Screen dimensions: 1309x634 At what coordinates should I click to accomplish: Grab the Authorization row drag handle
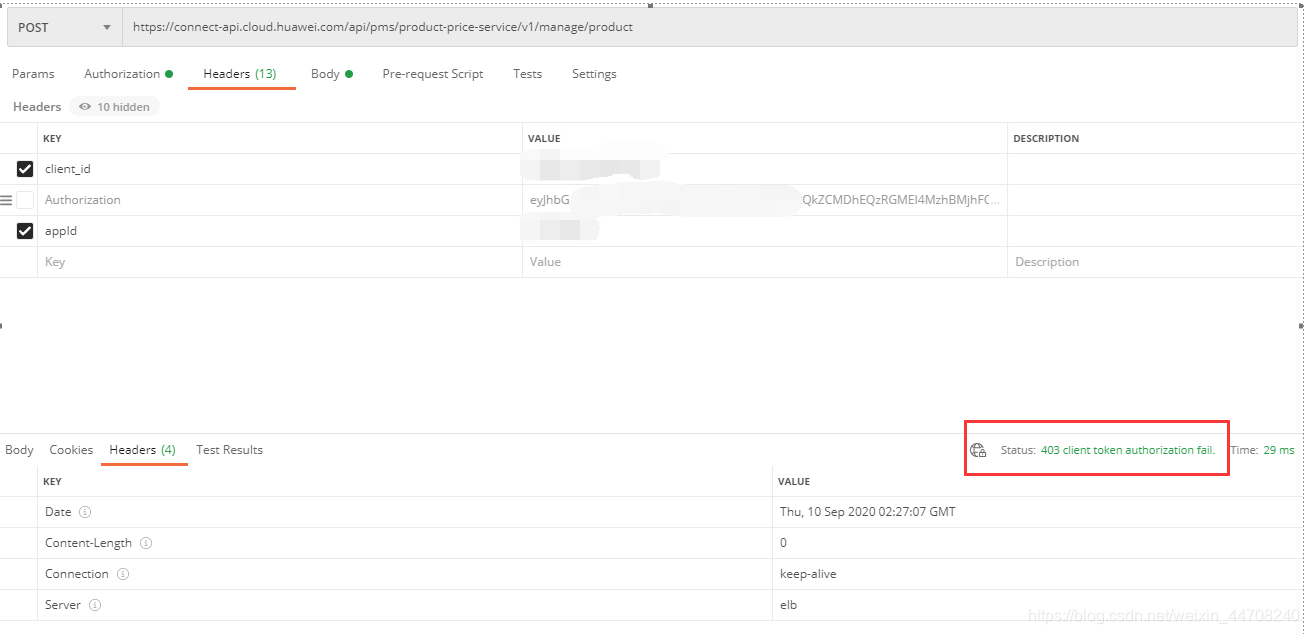[6, 200]
